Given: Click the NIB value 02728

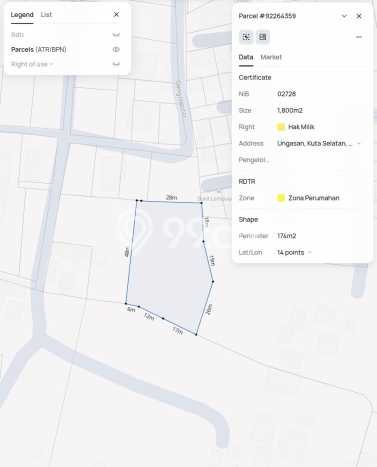Looking at the screenshot, I should coord(287,94).
